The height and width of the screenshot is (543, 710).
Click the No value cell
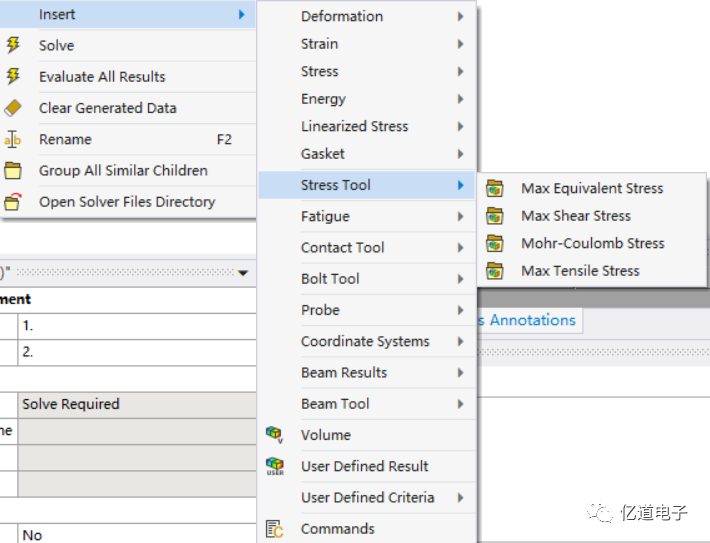pyautogui.click(x=137, y=534)
